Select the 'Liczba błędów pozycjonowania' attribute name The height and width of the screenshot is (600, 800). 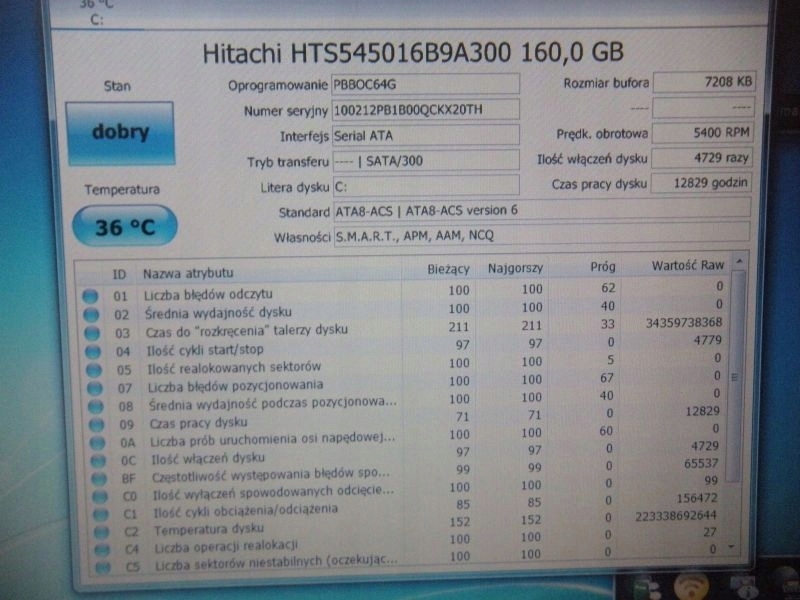click(x=236, y=386)
